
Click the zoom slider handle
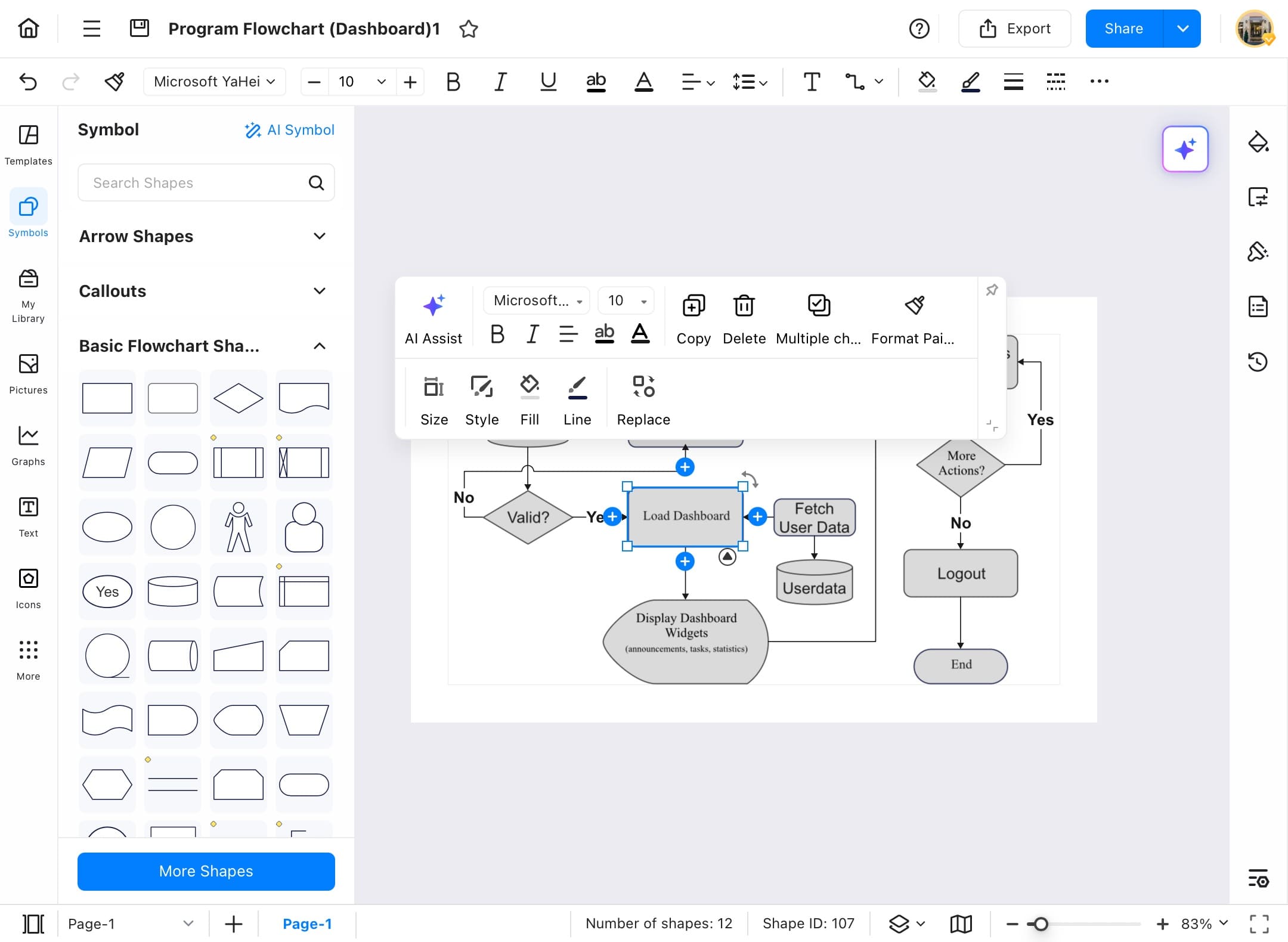click(1041, 924)
